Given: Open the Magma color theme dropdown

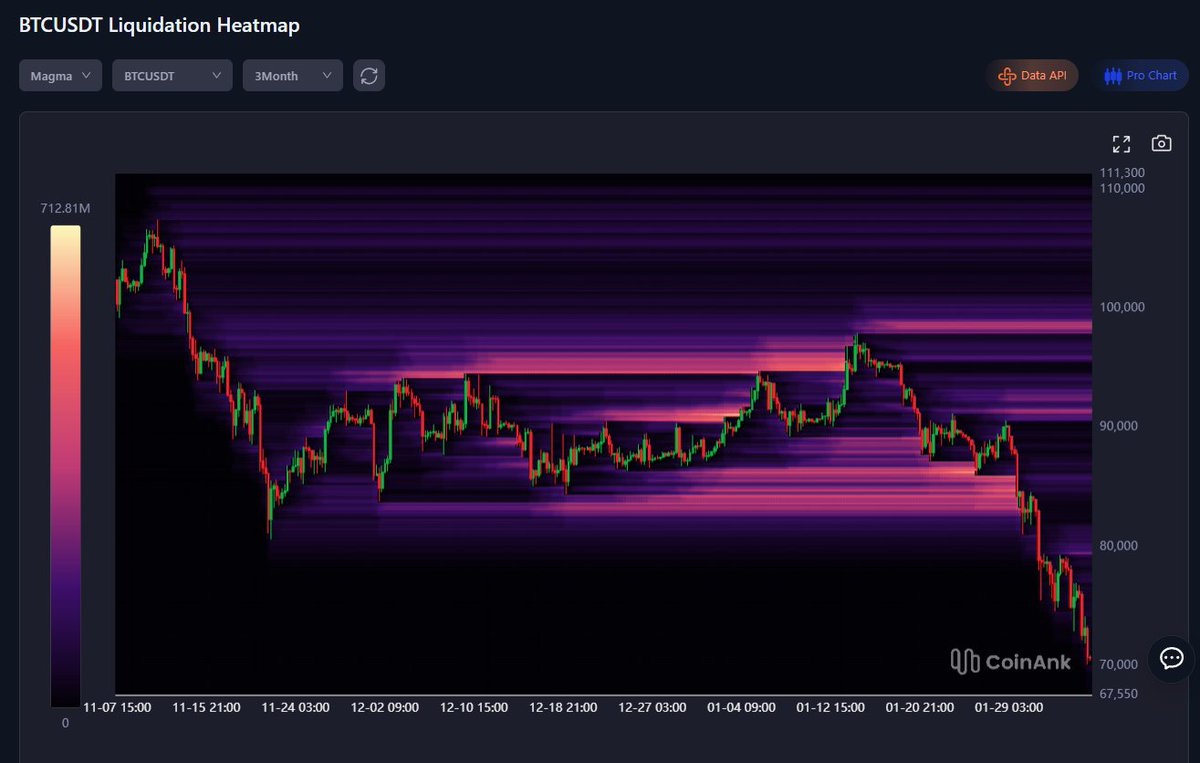Looking at the screenshot, I should 60,76.
